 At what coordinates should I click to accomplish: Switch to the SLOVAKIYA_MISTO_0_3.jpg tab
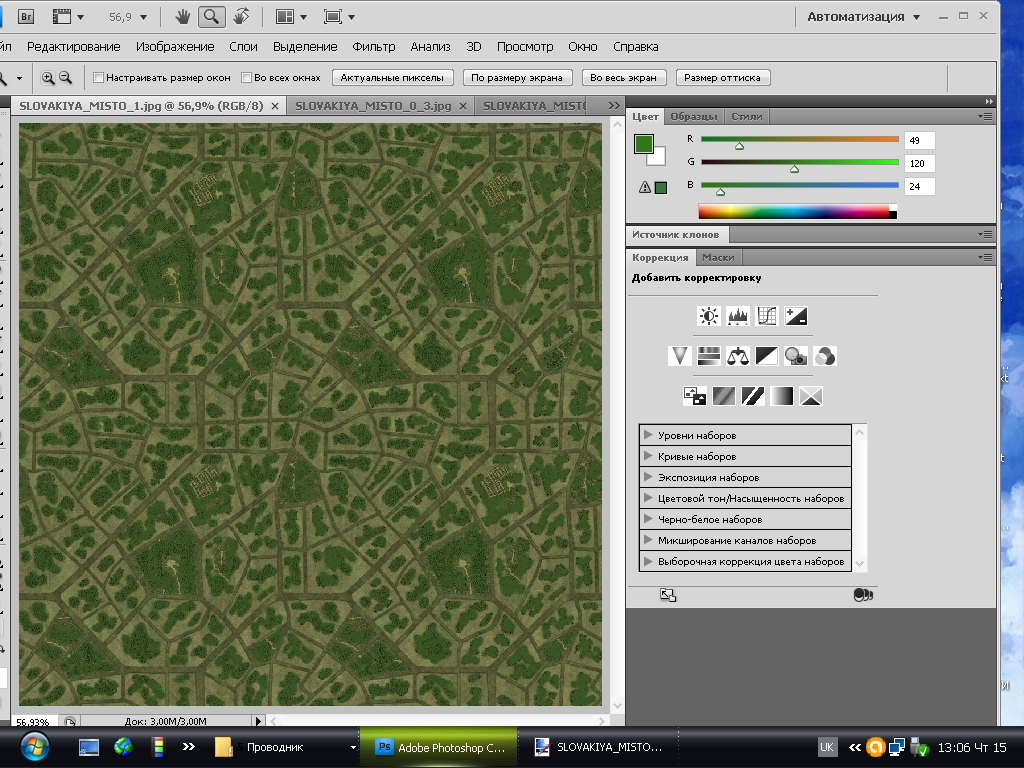(x=373, y=105)
